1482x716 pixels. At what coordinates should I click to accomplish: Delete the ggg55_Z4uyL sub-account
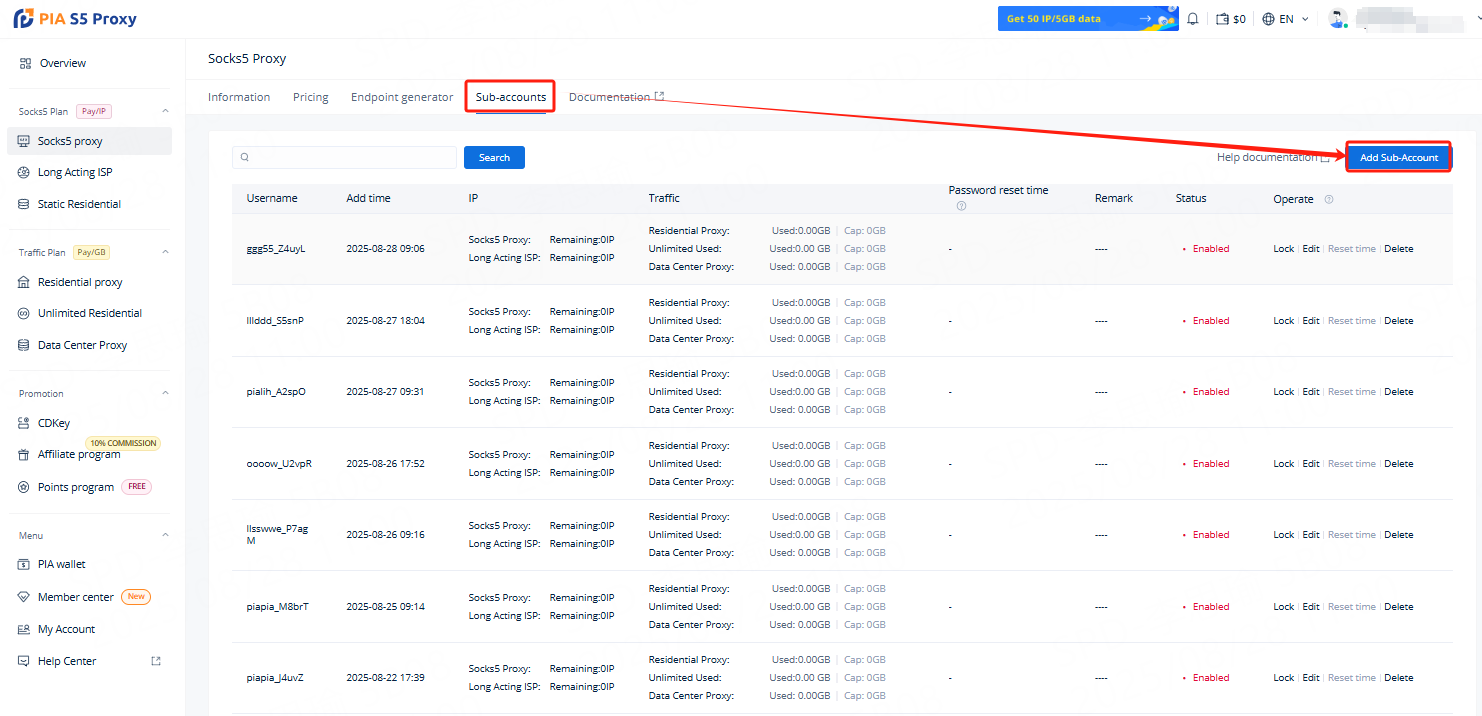1398,249
